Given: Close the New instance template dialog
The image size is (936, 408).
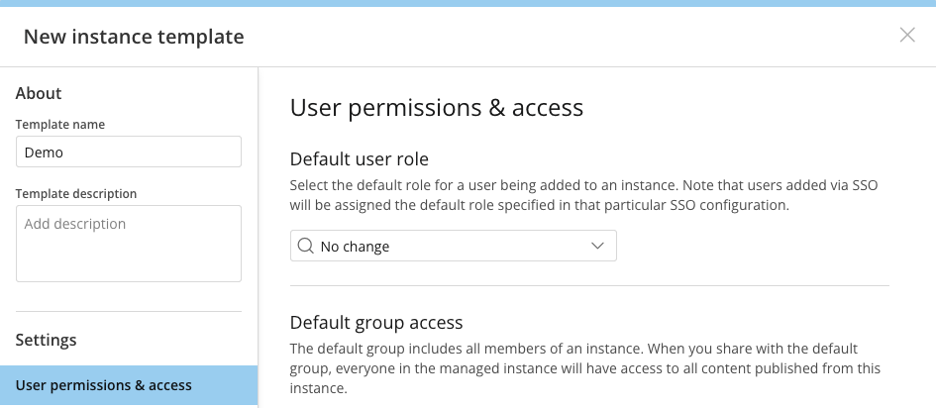Looking at the screenshot, I should 907,35.
